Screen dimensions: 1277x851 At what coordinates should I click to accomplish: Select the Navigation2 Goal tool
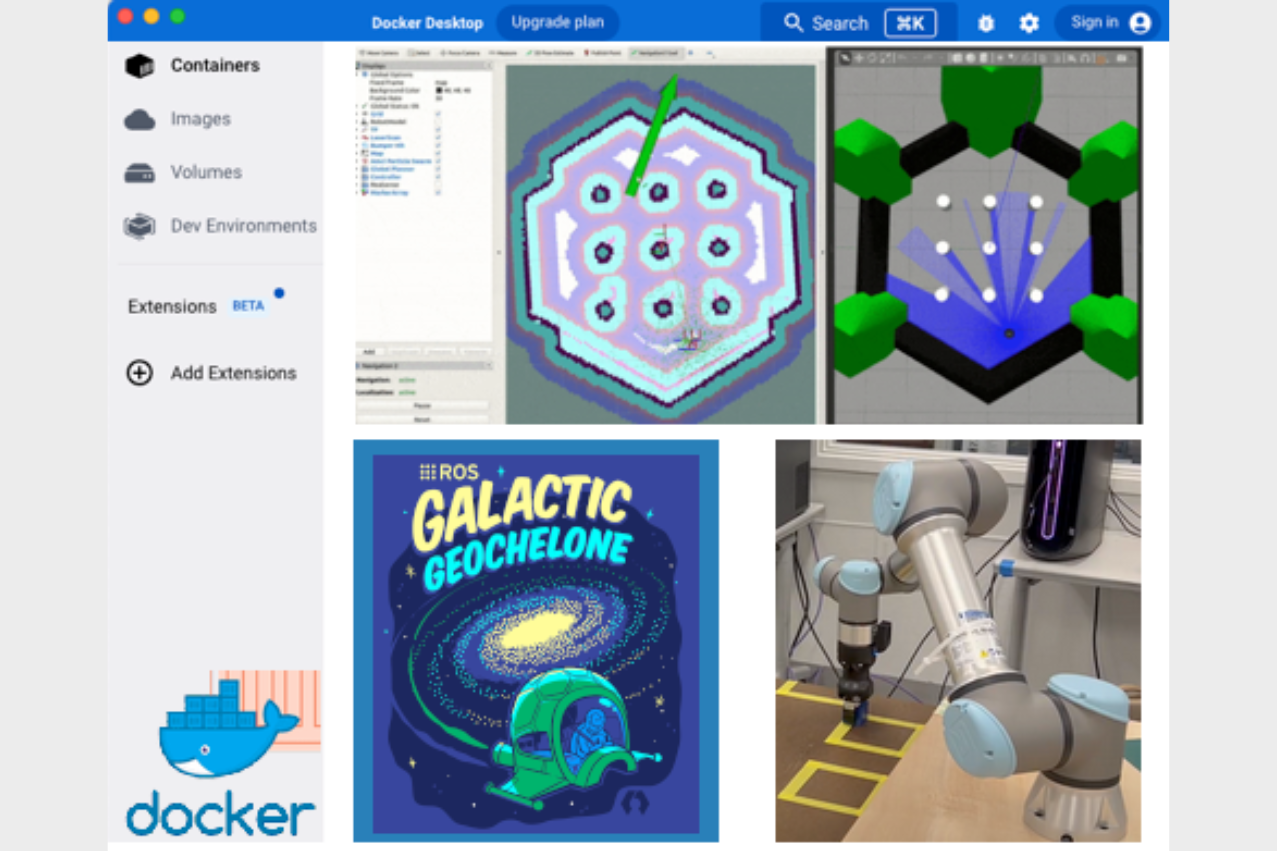[x=656, y=52]
